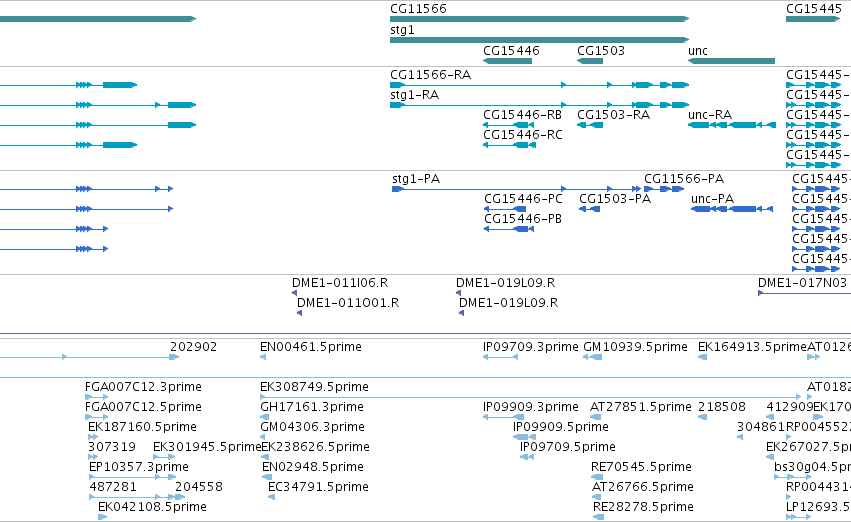Viewport: 851px width, 522px height.
Task: Click the CG1503 gene label
Action: tap(601, 50)
